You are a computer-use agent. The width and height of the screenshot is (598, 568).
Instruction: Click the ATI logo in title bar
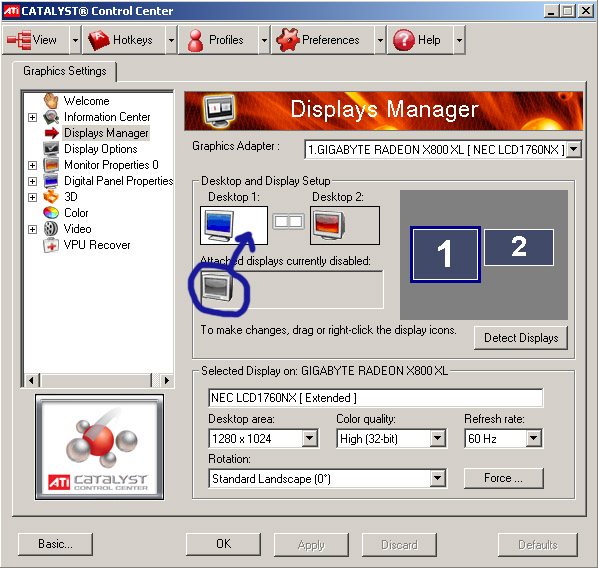(x=11, y=11)
